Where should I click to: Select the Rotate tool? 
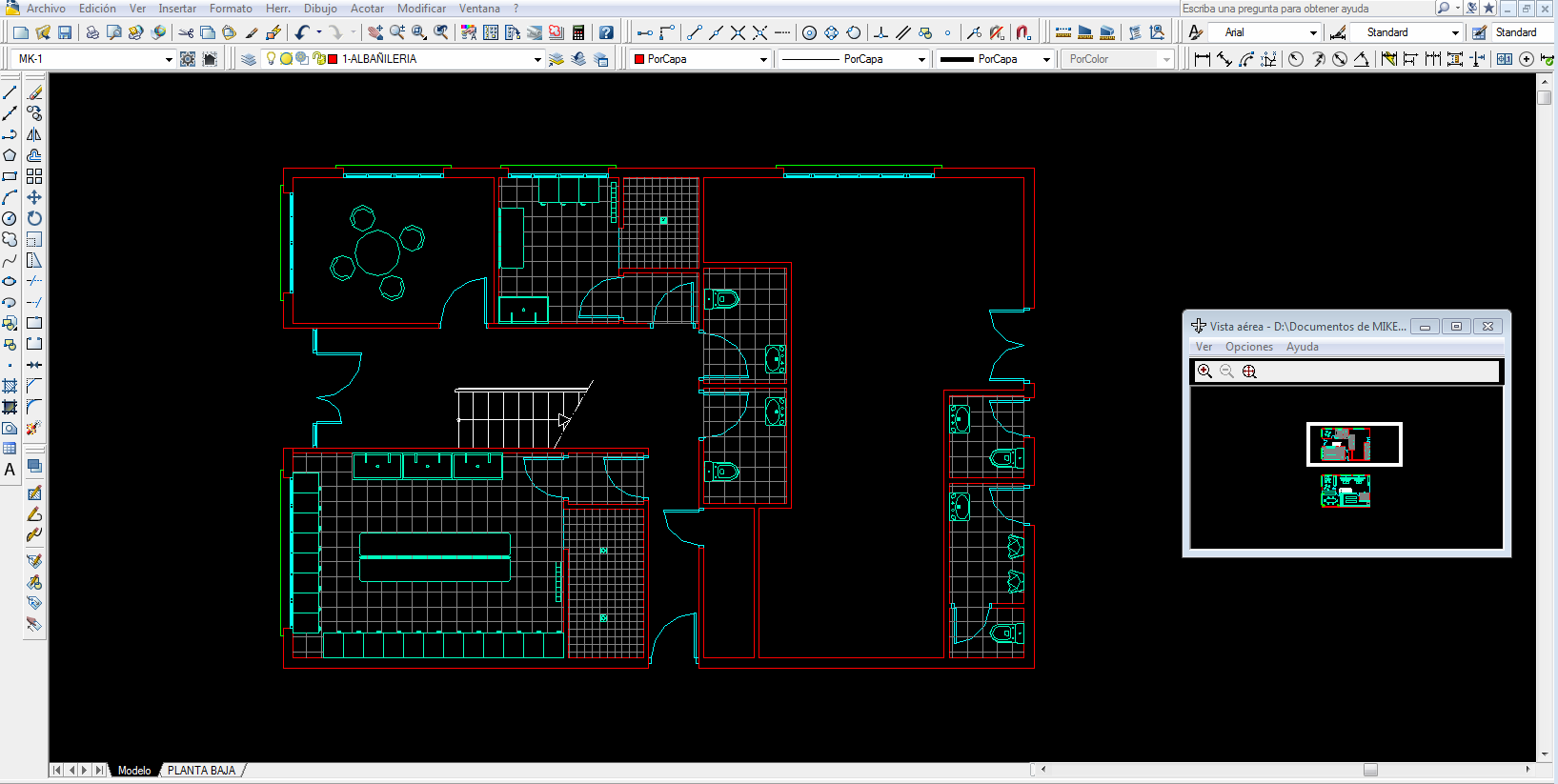coord(34,218)
